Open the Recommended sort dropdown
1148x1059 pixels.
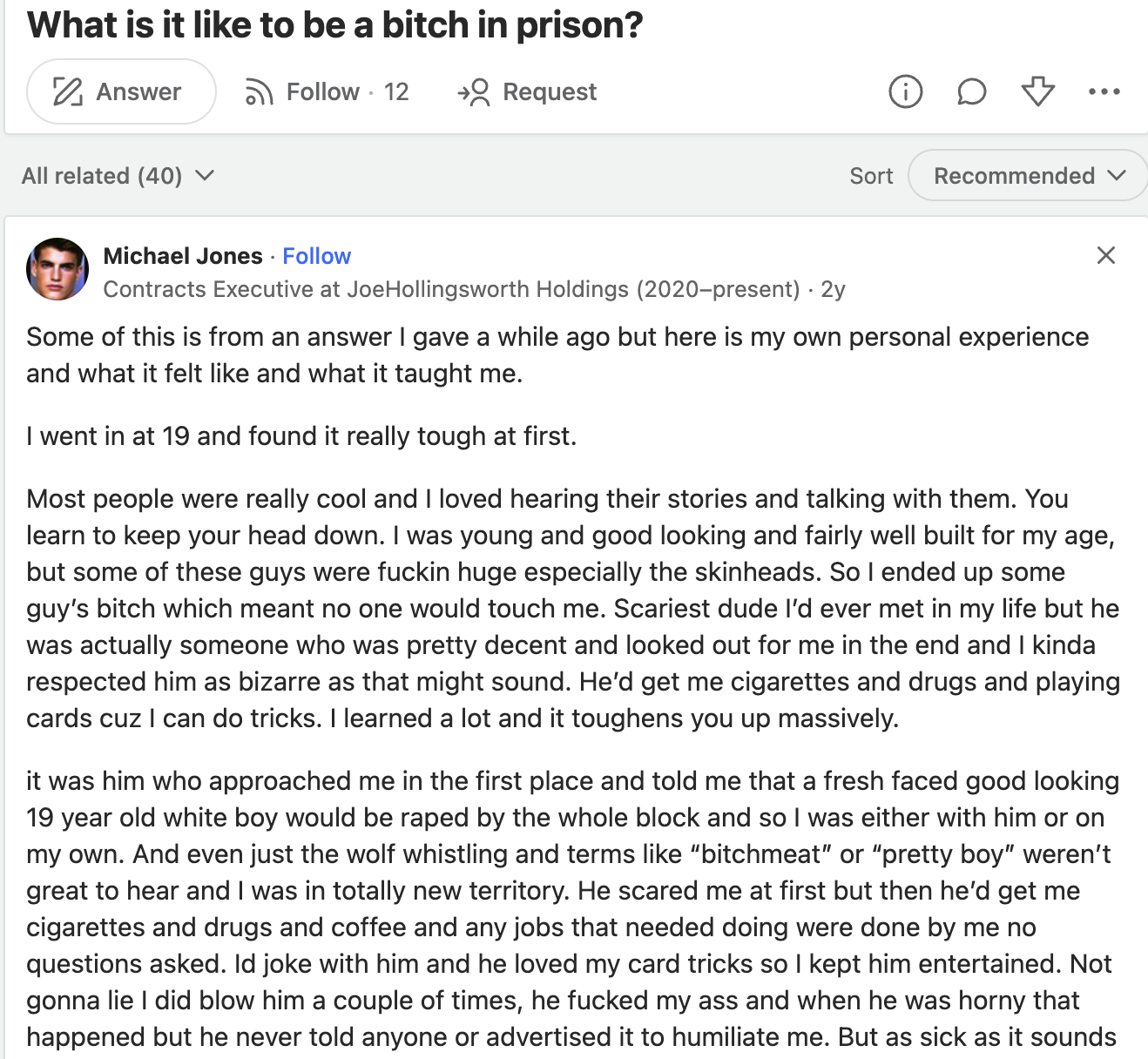(x=1029, y=176)
